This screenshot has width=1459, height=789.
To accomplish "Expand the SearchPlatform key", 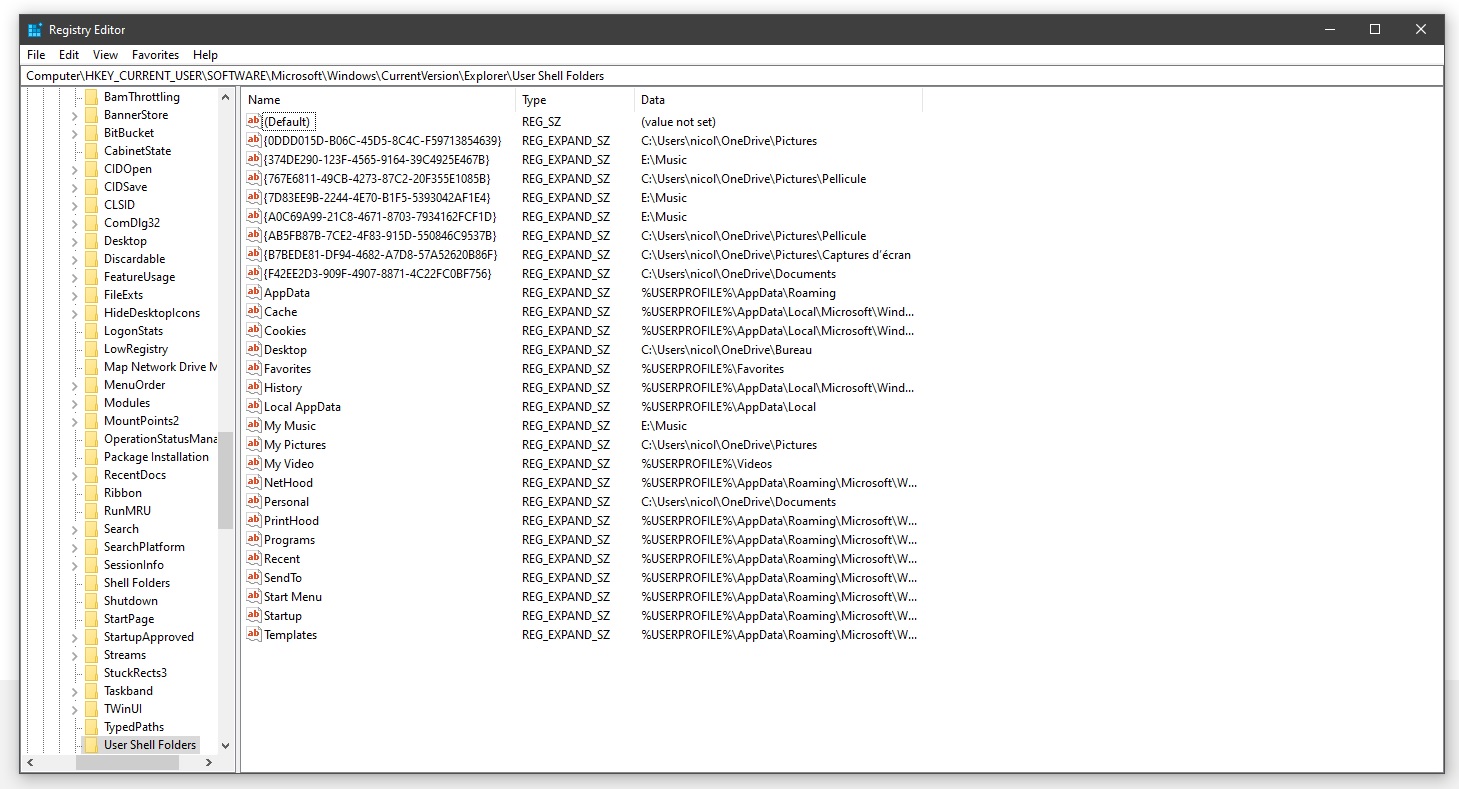I will pyautogui.click(x=74, y=547).
